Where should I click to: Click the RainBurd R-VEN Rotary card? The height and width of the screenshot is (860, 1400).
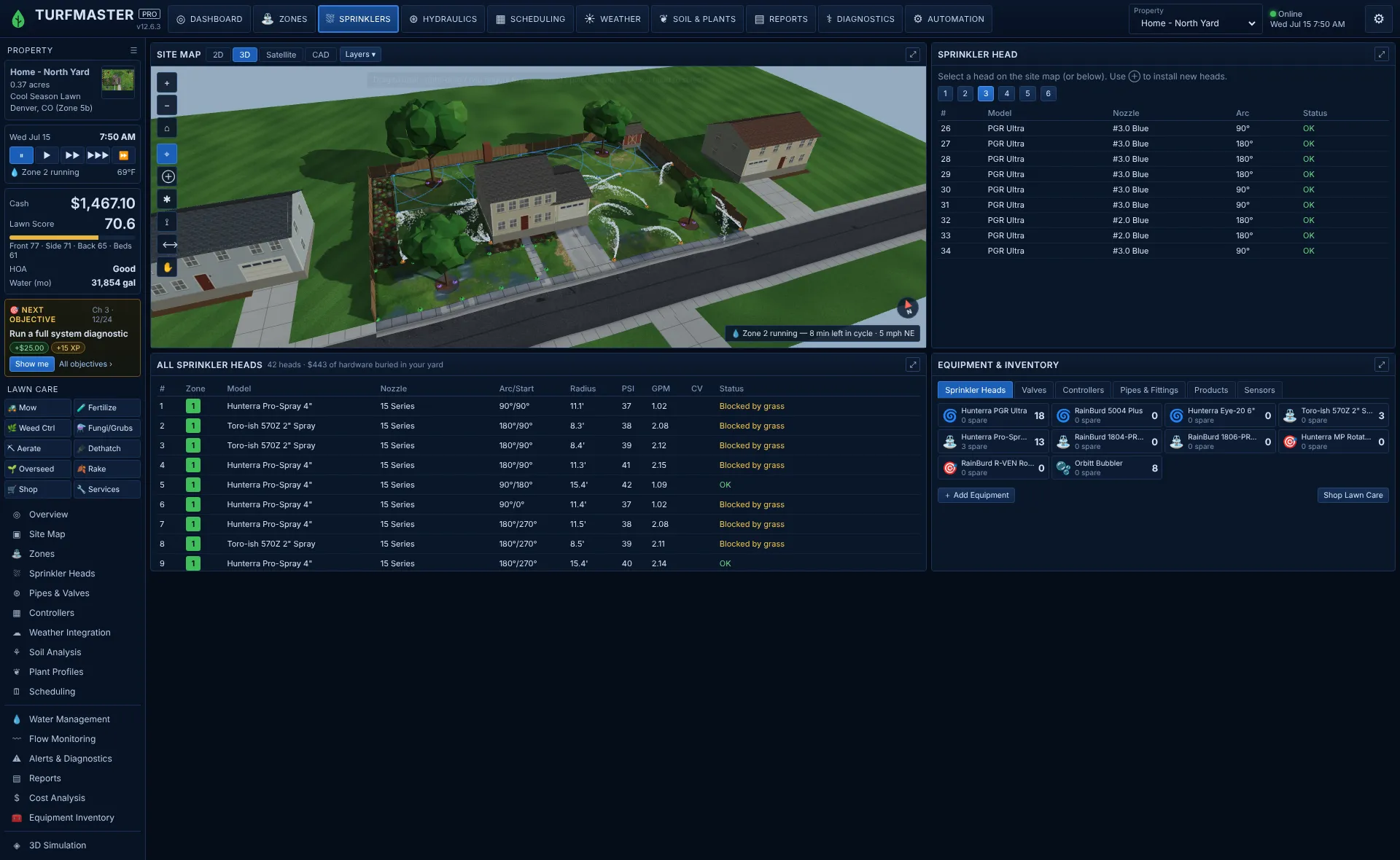click(x=993, y=468)
